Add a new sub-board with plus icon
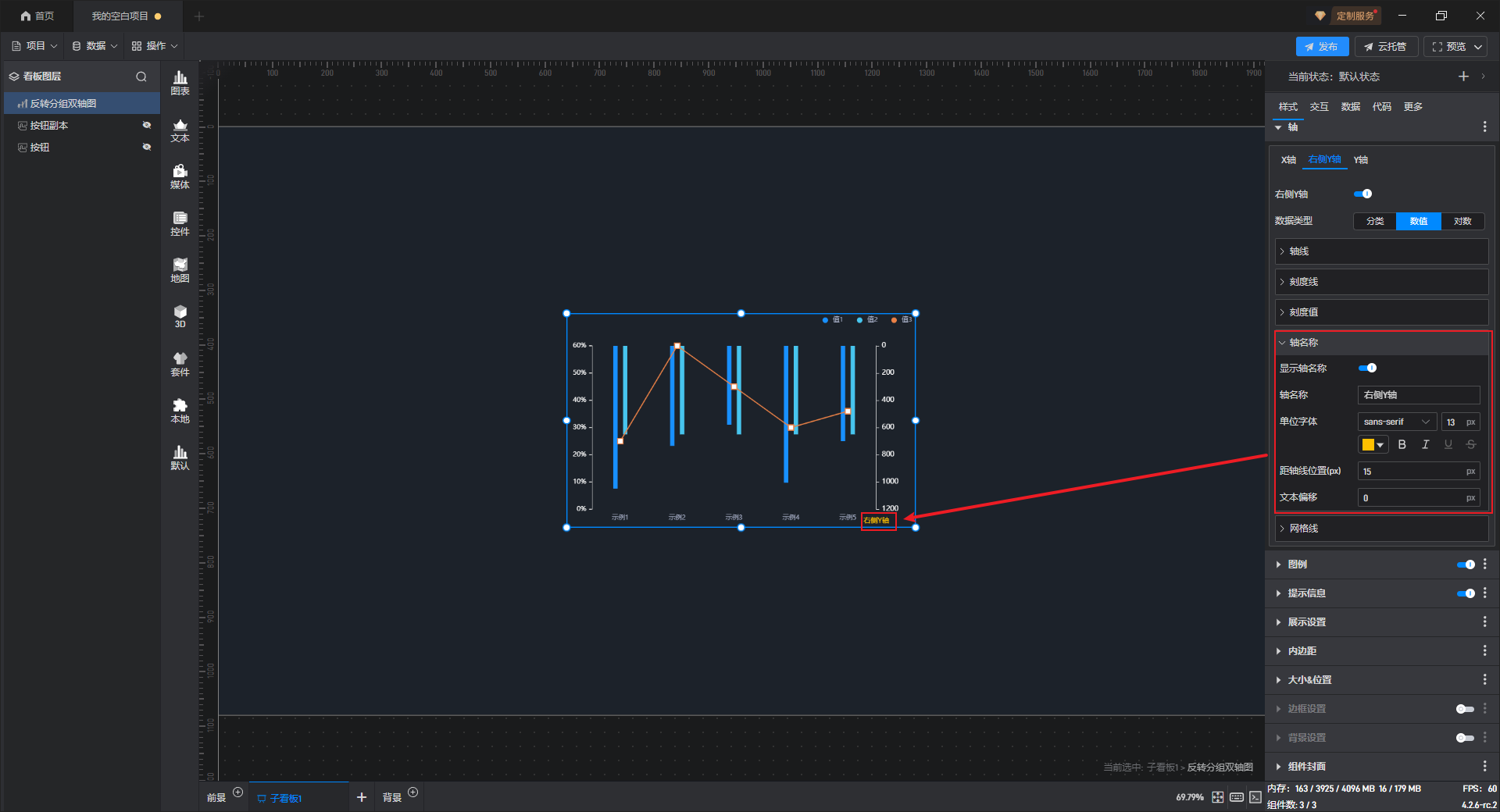 (362, 797)
